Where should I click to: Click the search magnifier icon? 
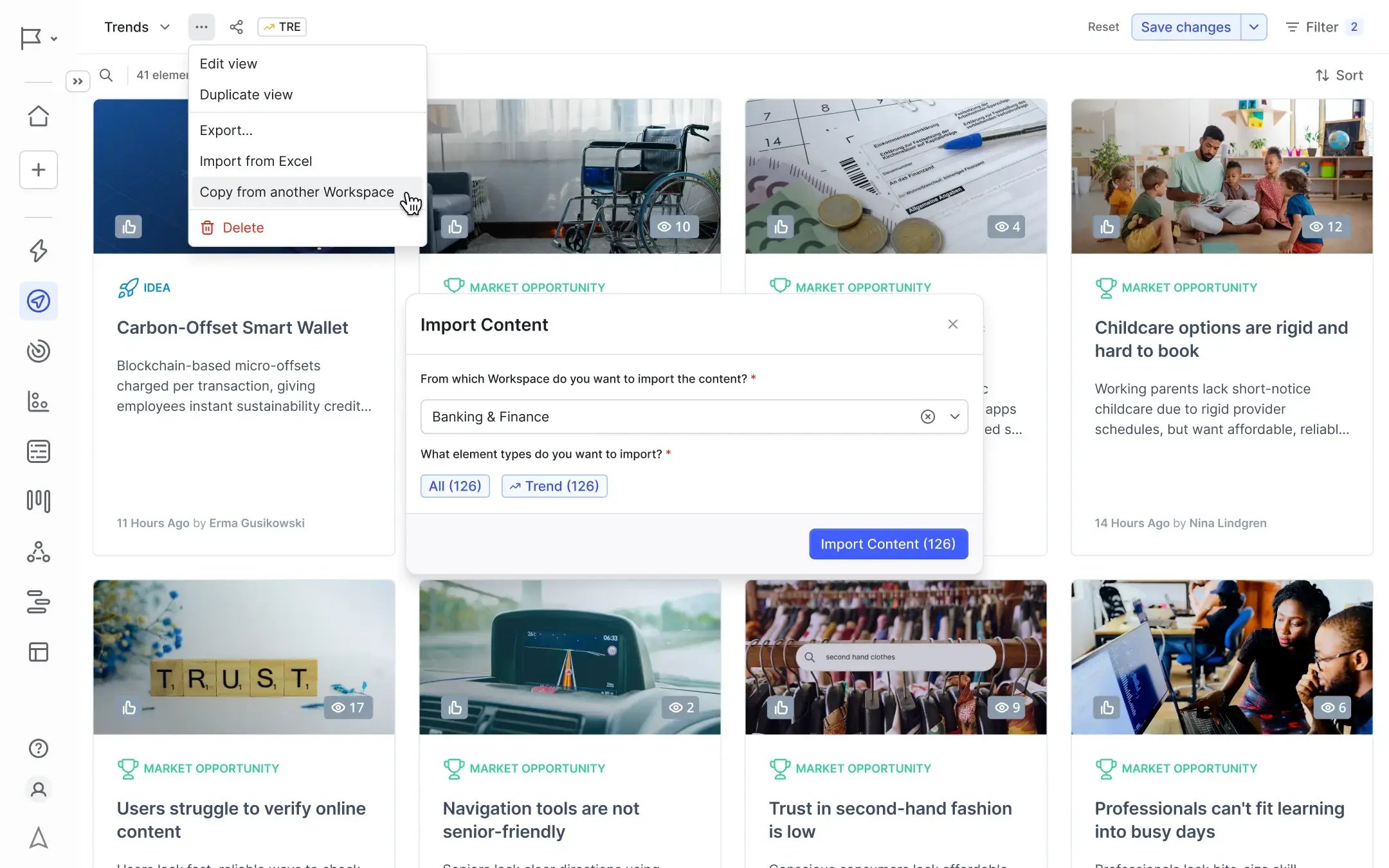point(106,75)
